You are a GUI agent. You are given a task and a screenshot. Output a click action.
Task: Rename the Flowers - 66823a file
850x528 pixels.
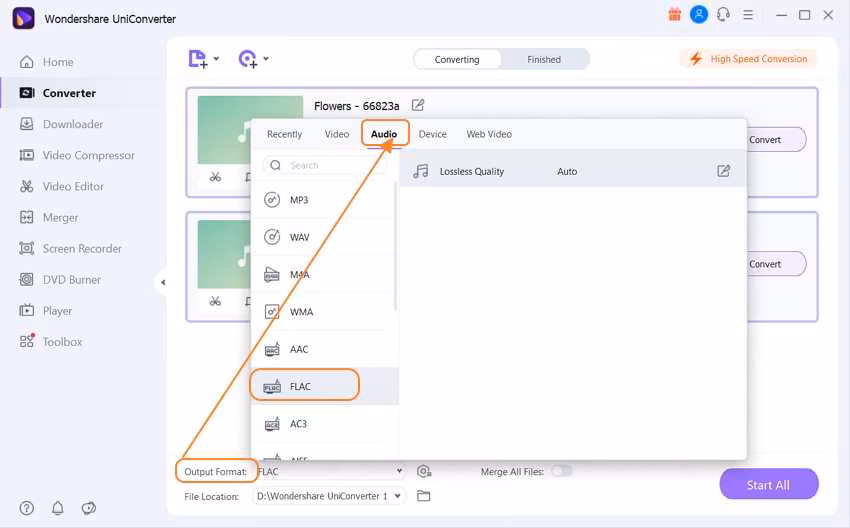coord(418,105)
